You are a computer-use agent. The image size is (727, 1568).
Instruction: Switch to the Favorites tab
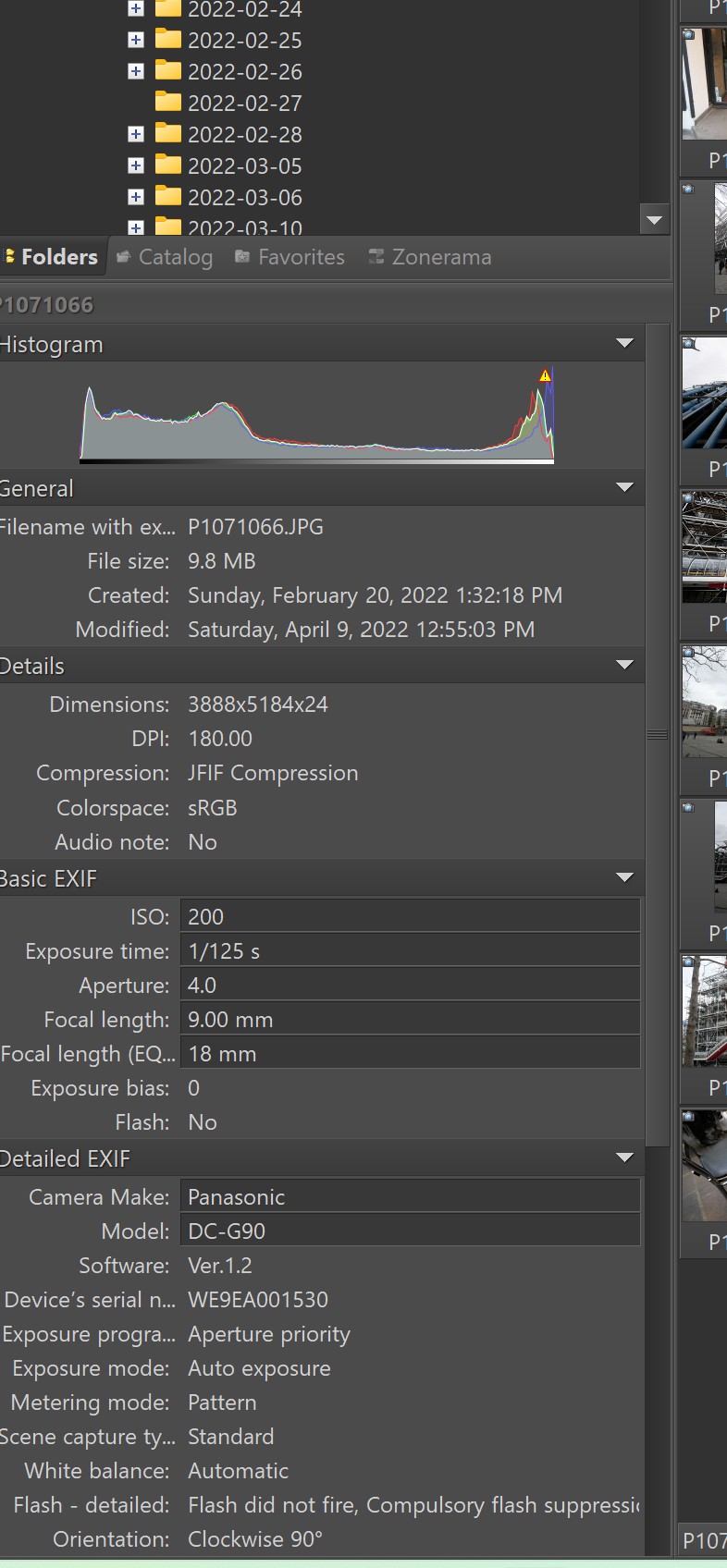pyautogui.click(x=290, y=257)
